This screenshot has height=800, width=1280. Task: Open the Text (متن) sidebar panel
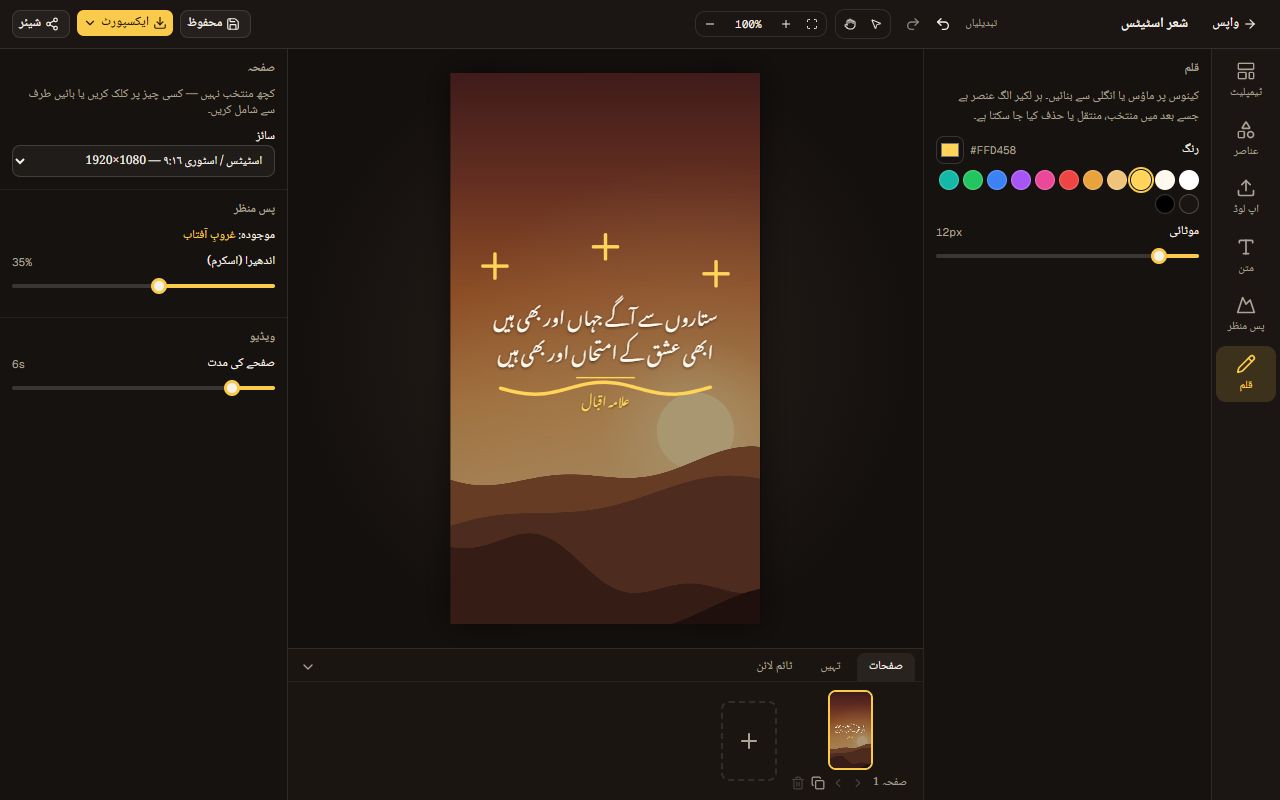click(x=1246, y=255)
